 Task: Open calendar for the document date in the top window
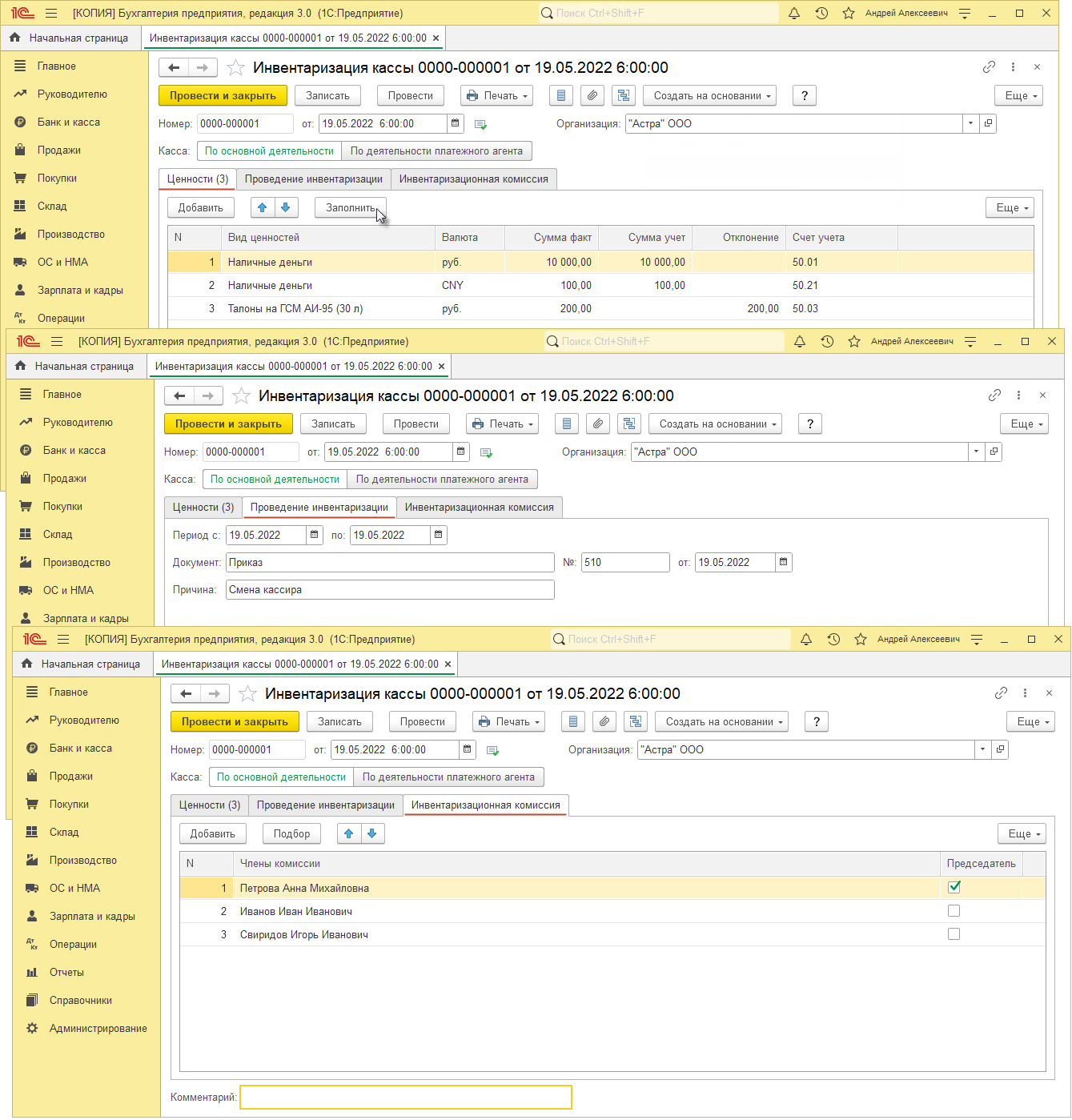pos(455,123)
